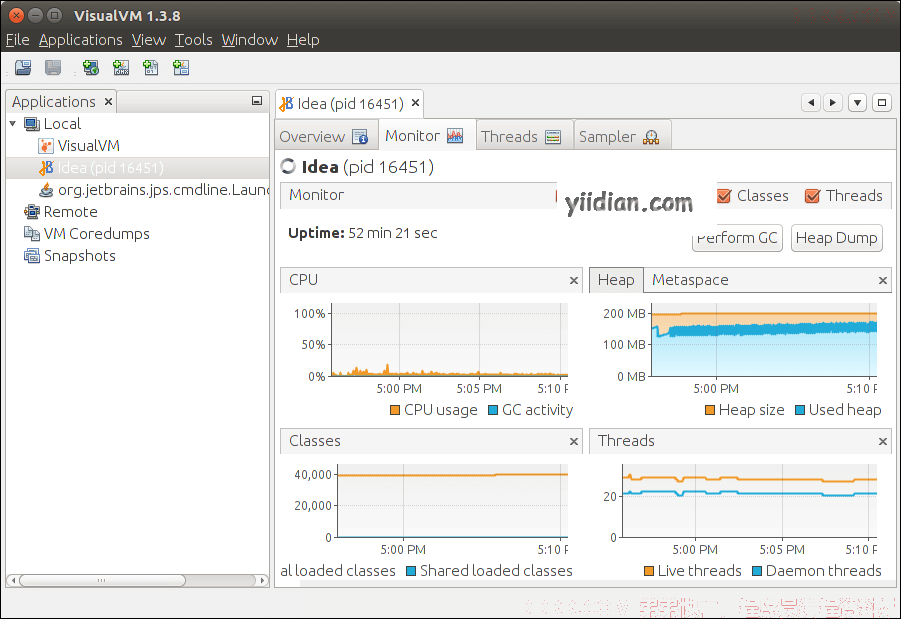Switch to the Threads tab
901x619 pixels.
(x=524, y=136)
